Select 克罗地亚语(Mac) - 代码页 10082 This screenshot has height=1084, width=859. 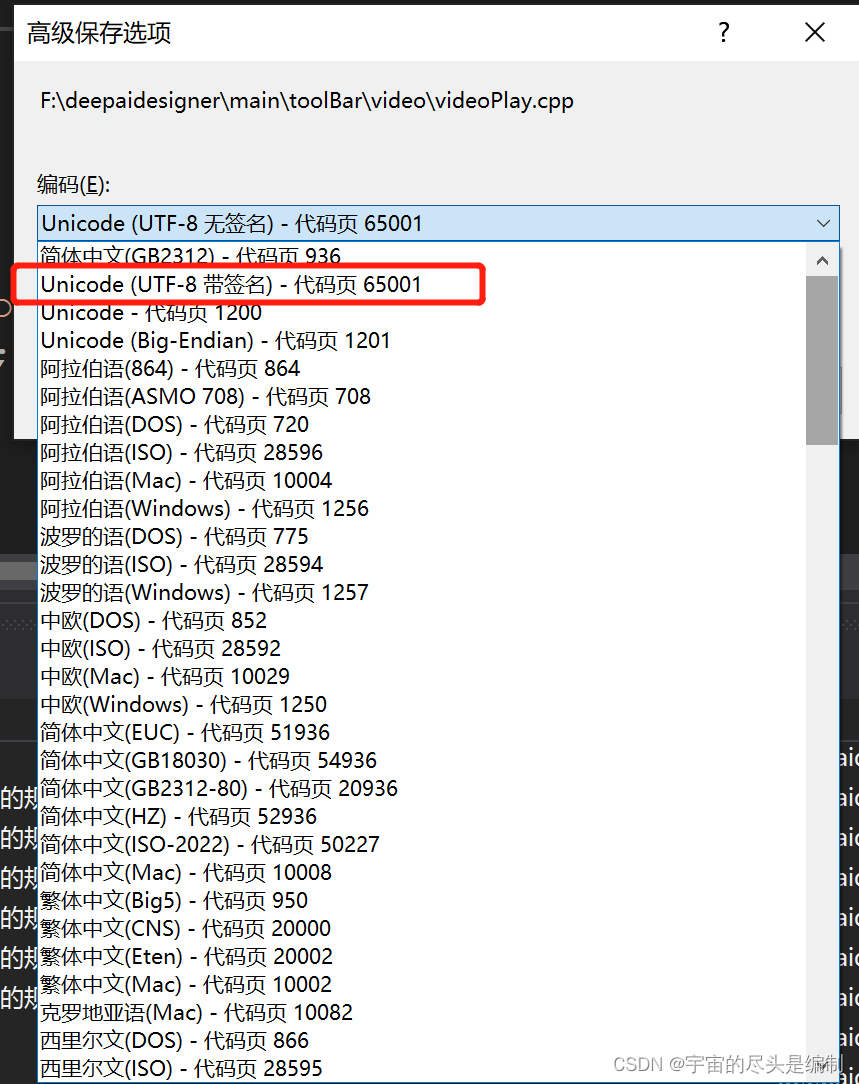coord(195,1012)
